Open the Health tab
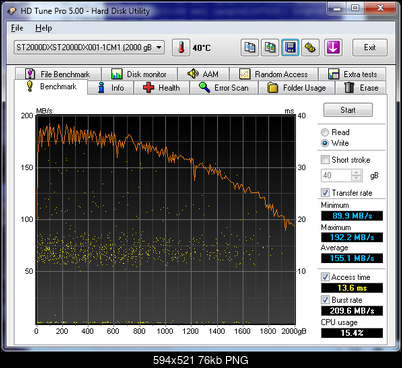The width and height of the screenshot is (402, 368). click(161, 88)
